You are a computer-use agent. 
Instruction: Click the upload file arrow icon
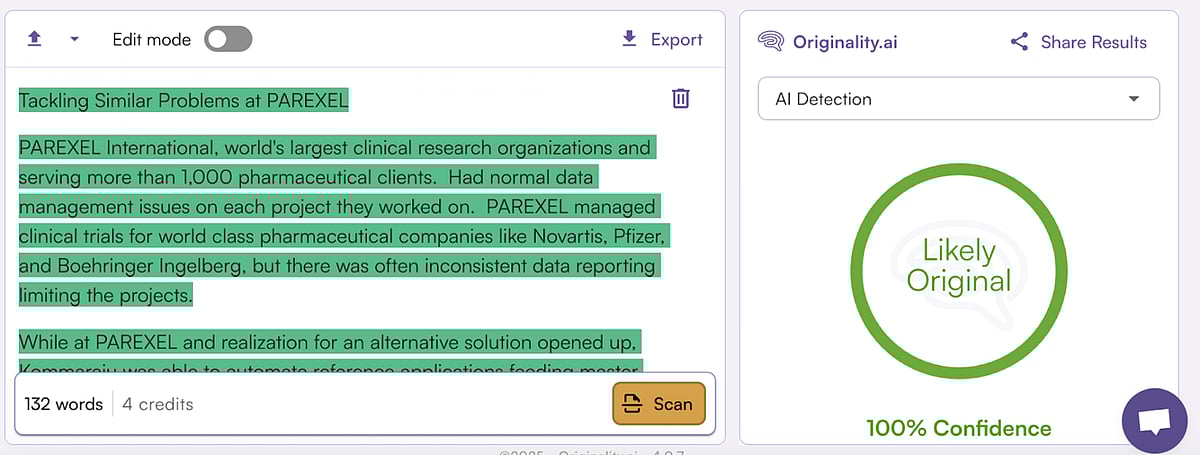coord(35,39)
